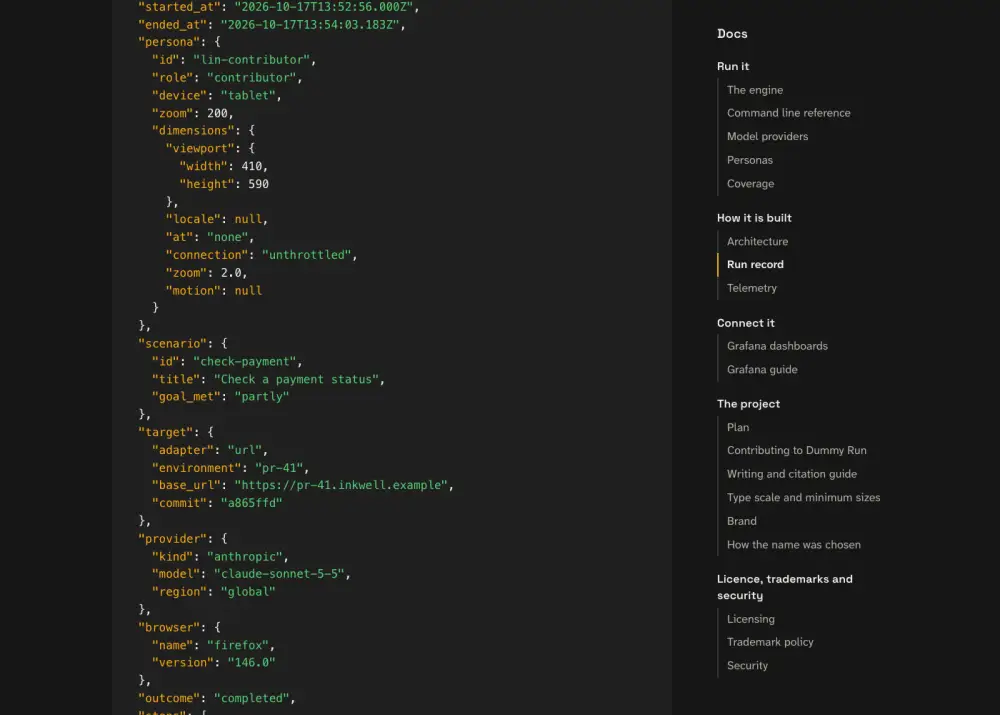Click the "Check a payment status" title

[296, 380]
